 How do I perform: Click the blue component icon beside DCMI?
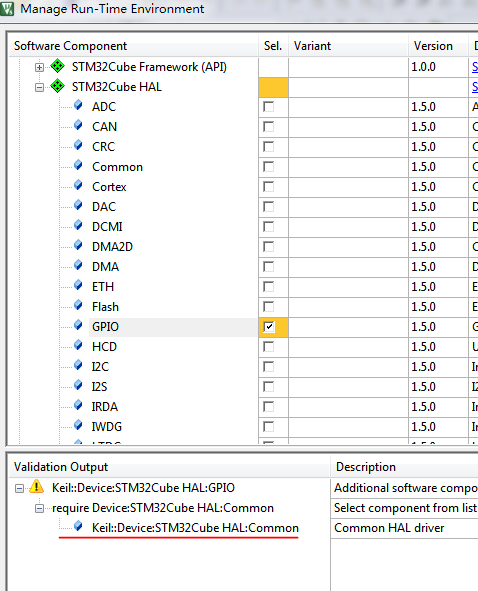[x=78, y=225]
